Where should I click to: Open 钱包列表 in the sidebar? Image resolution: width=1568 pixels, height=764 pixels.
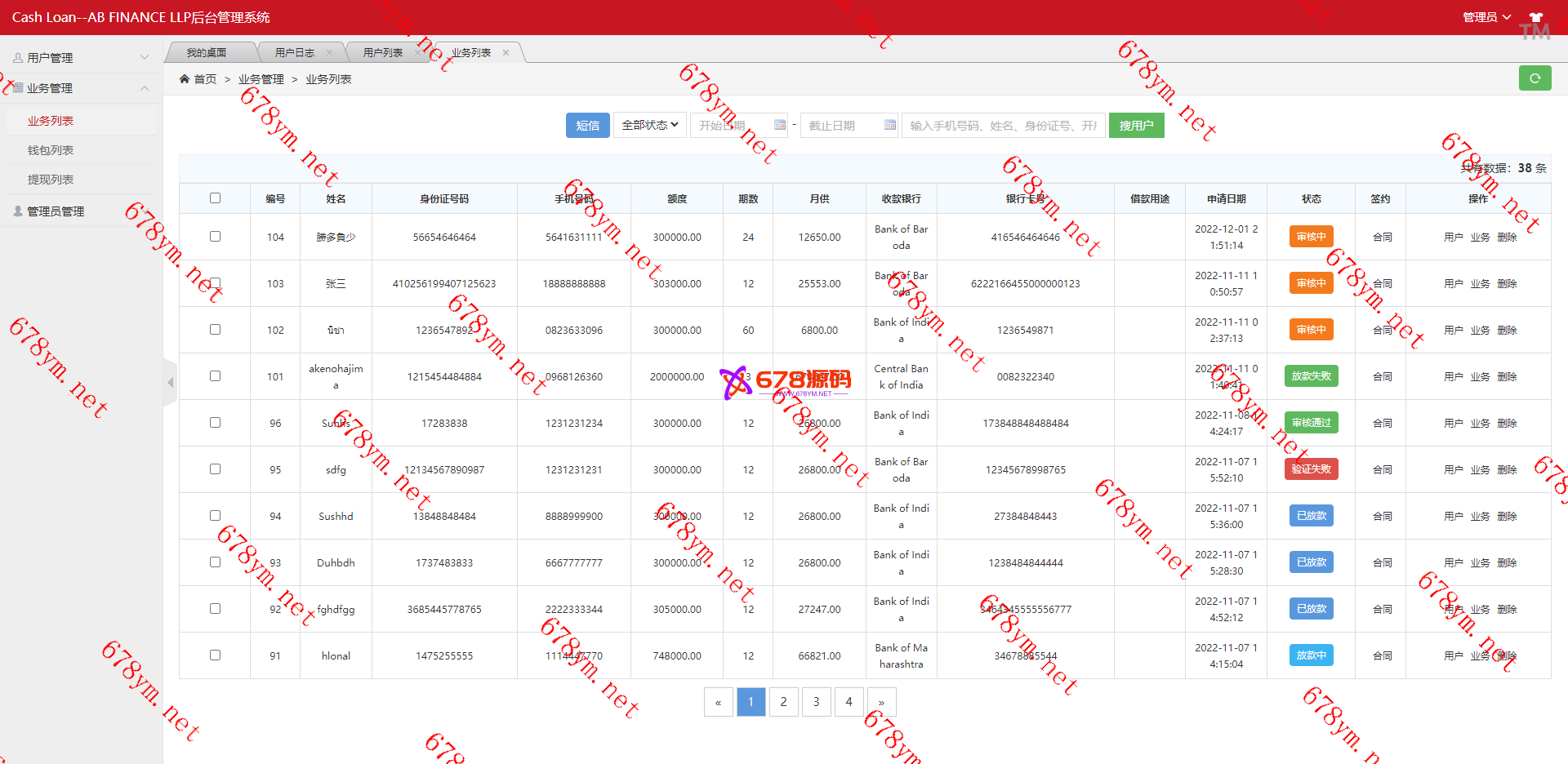point(51,150)
